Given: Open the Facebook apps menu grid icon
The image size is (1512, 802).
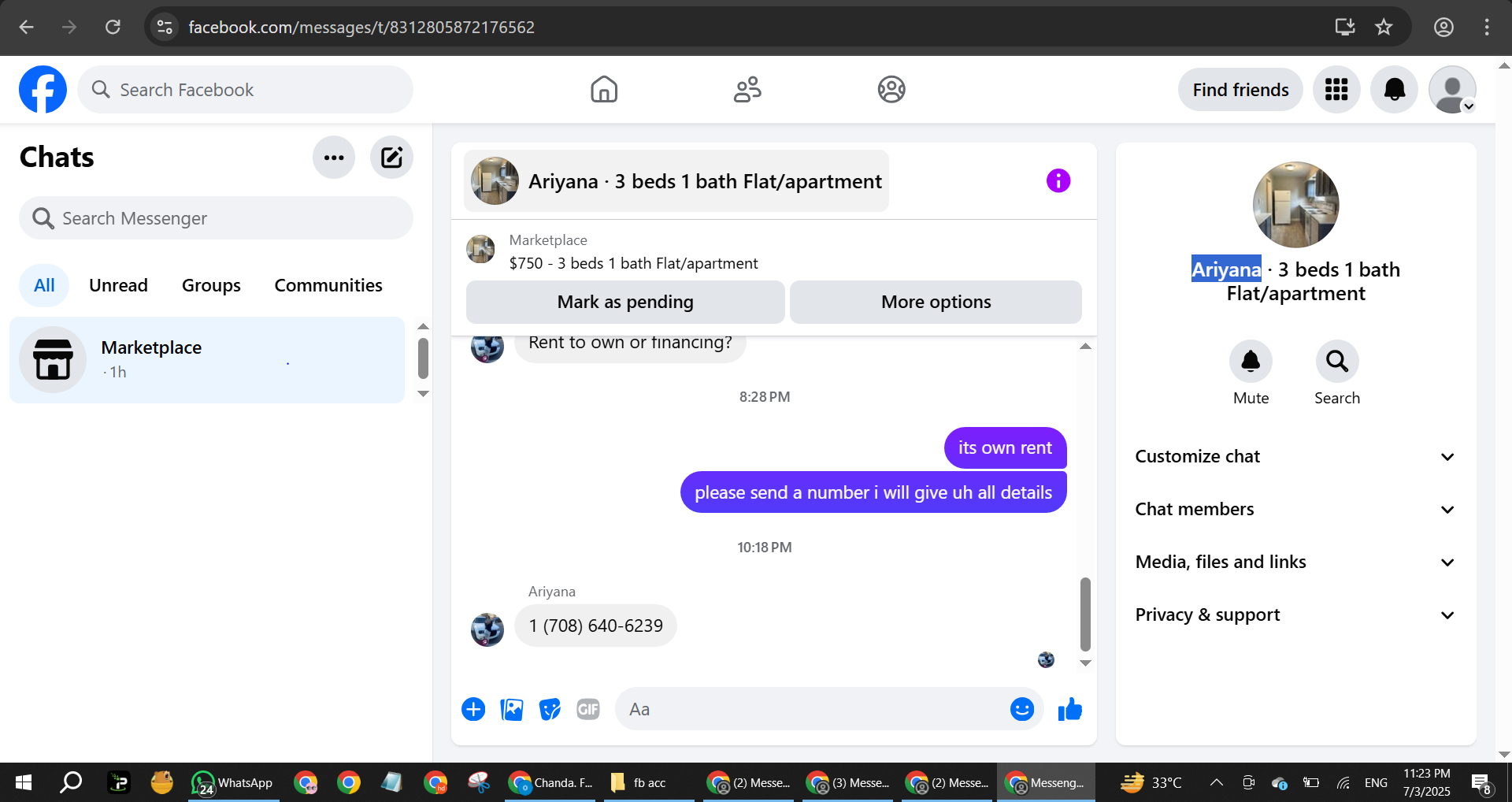Looking at the screenshot, I should click(1336, 89).
